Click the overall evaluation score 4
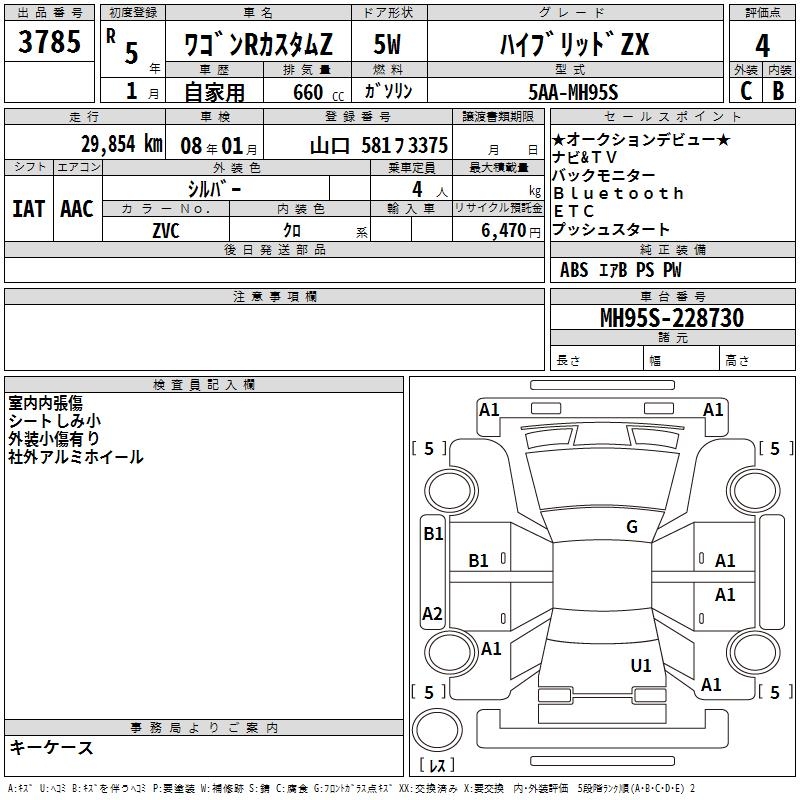The width and height of the screenshot is (800, 800). [762, 46]
